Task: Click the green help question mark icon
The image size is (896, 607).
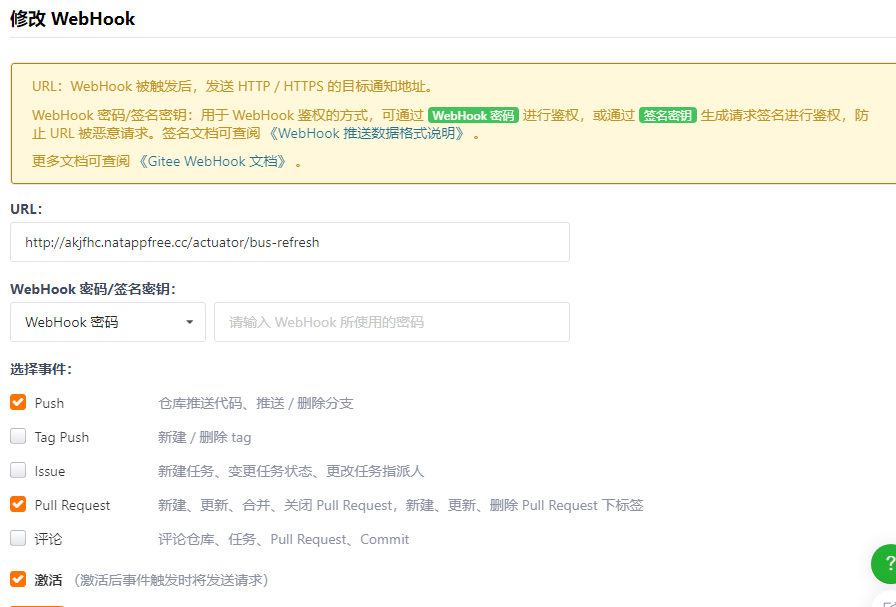Action: point(886,564)
